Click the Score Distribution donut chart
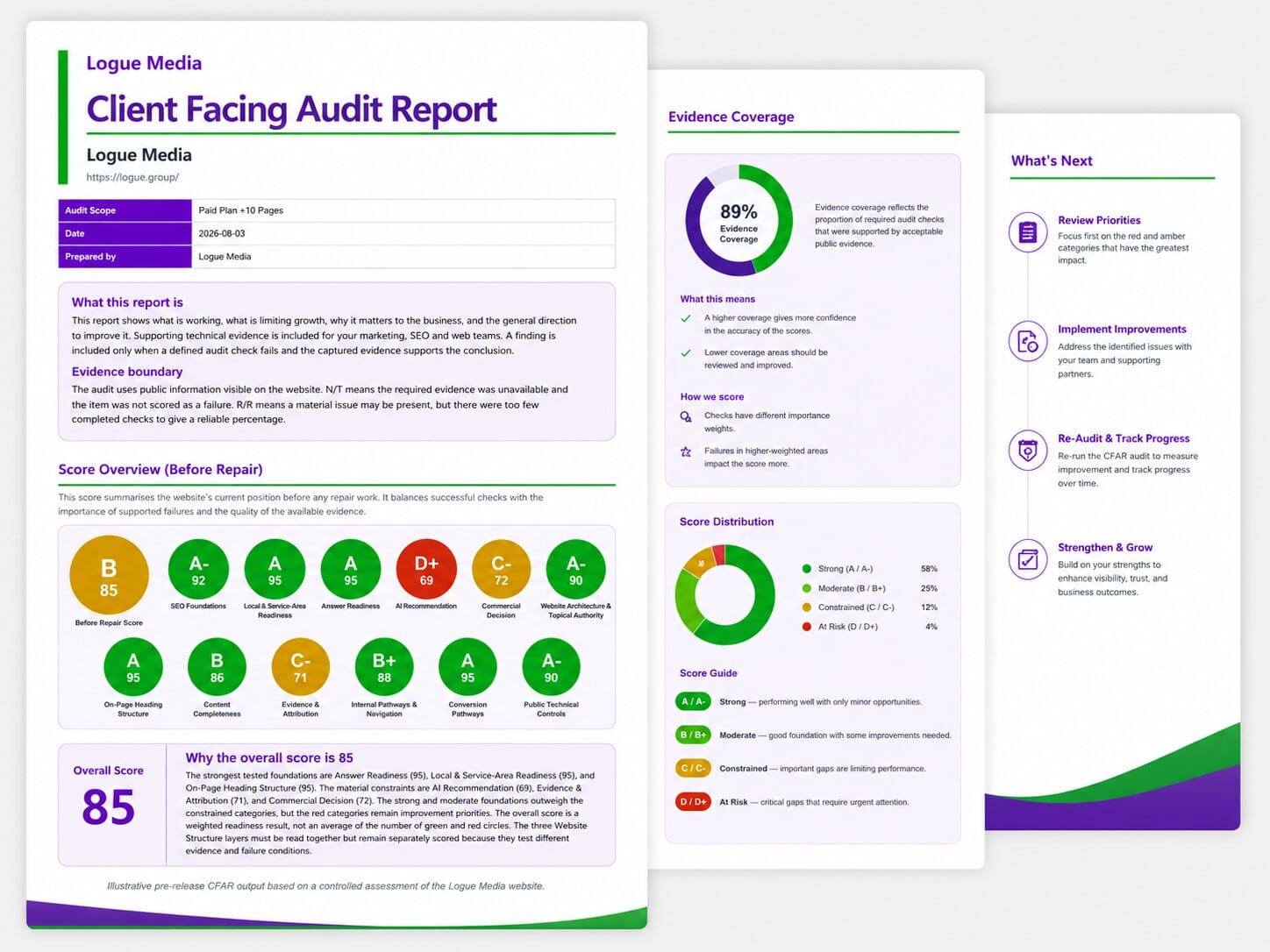This screenshot has width=1270, height=952. [x=725, y=595]
